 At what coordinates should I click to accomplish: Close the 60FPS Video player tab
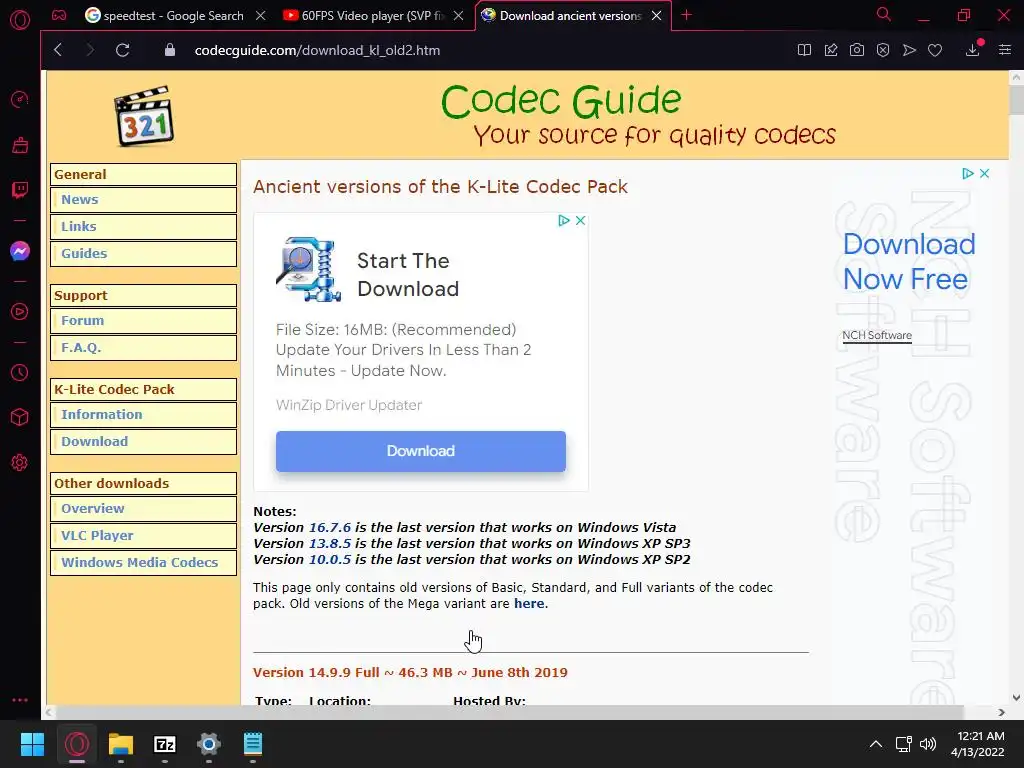coord(458,16)
